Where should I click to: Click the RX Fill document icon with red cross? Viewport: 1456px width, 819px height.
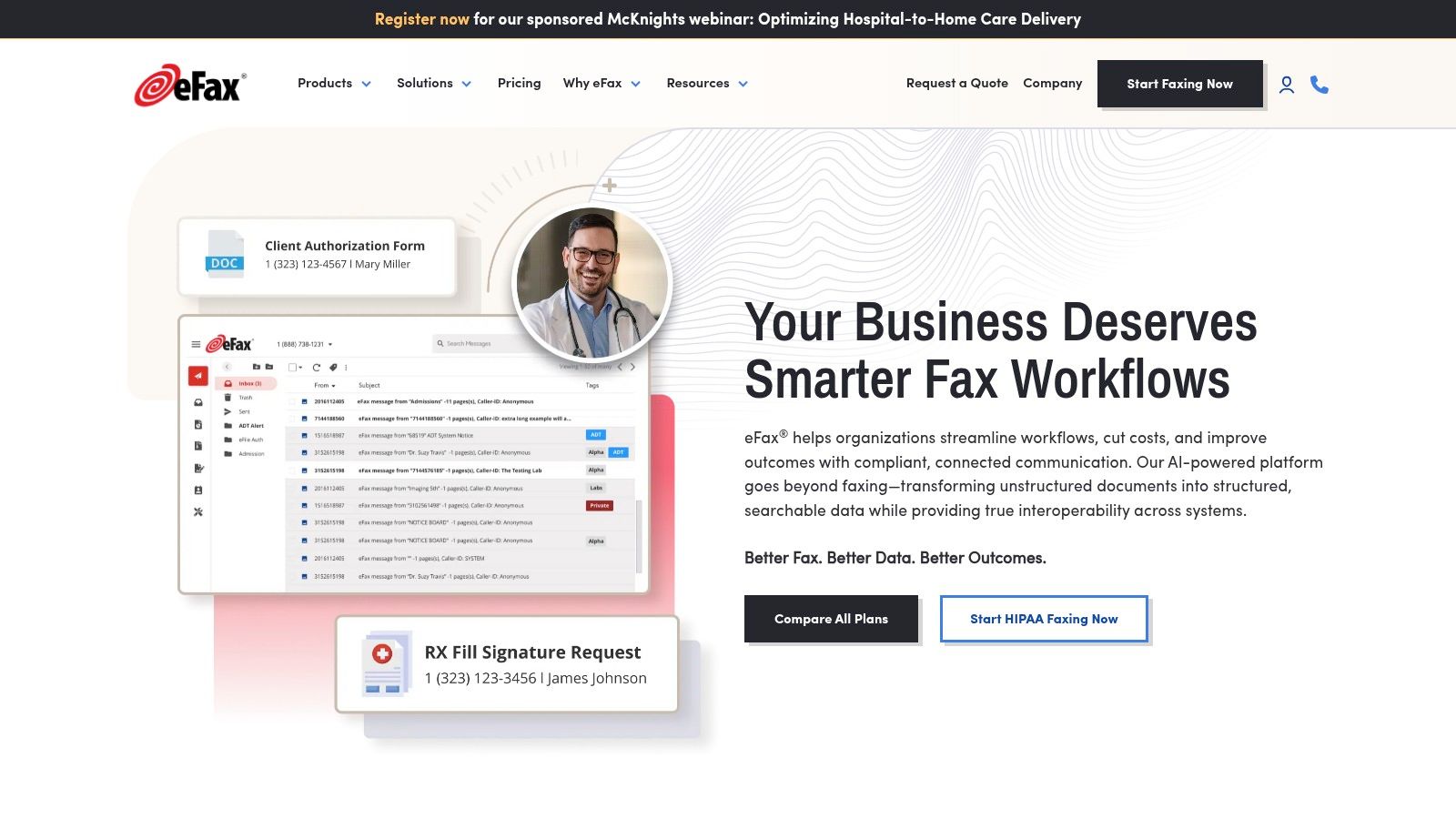coord(387,663)
